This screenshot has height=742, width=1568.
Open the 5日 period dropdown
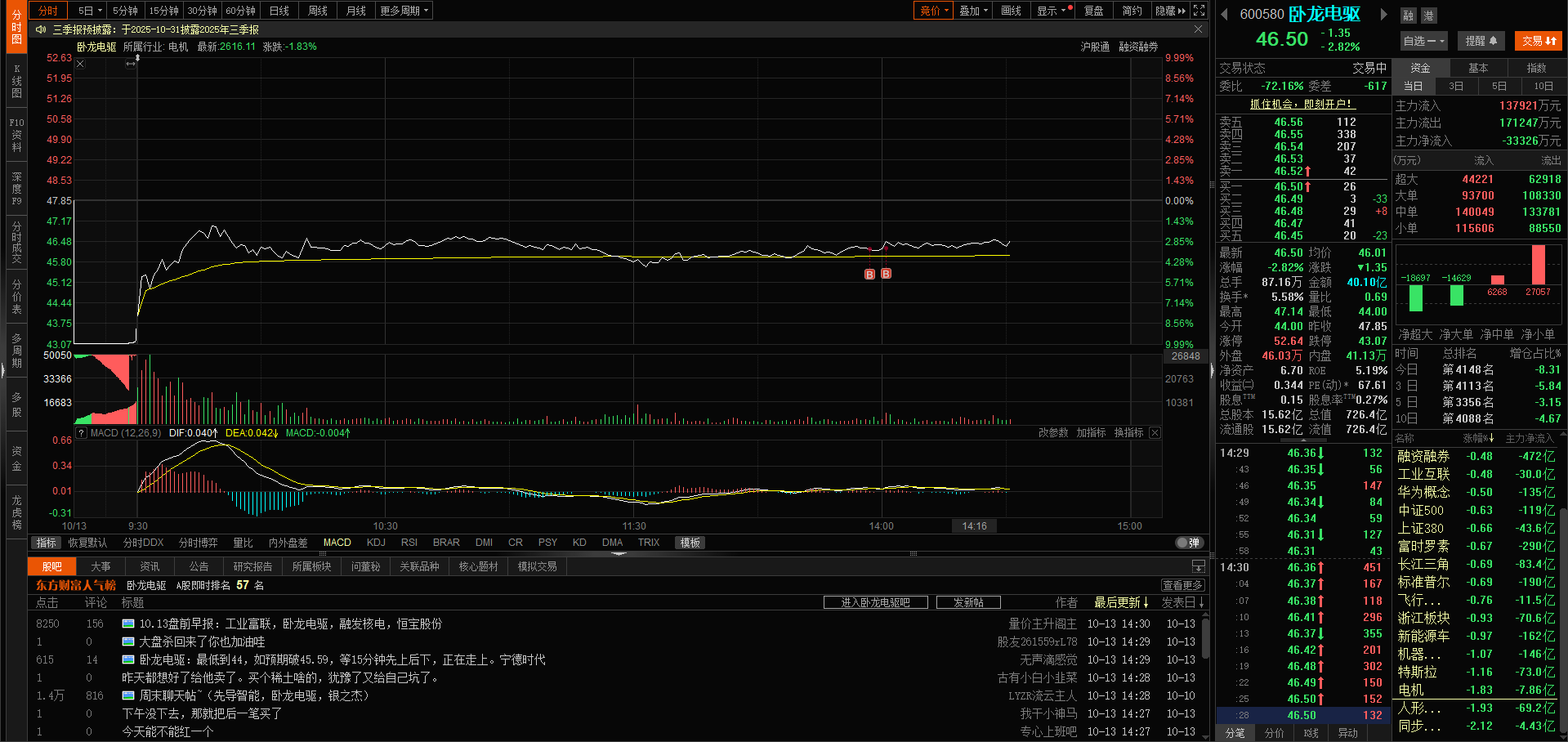(90, 11)
